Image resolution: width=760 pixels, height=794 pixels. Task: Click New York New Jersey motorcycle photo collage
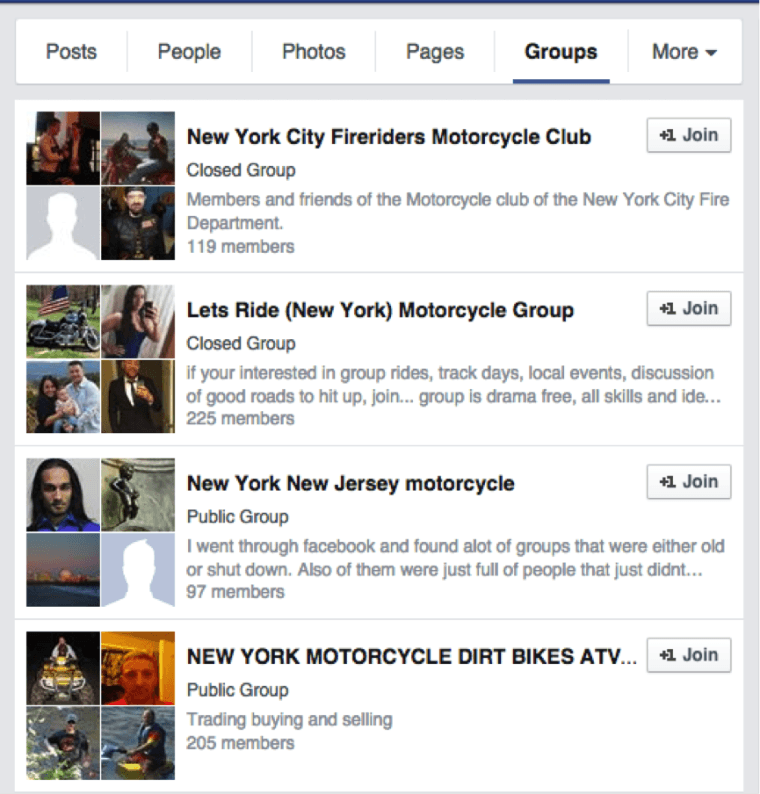click(x=101, y=532)
